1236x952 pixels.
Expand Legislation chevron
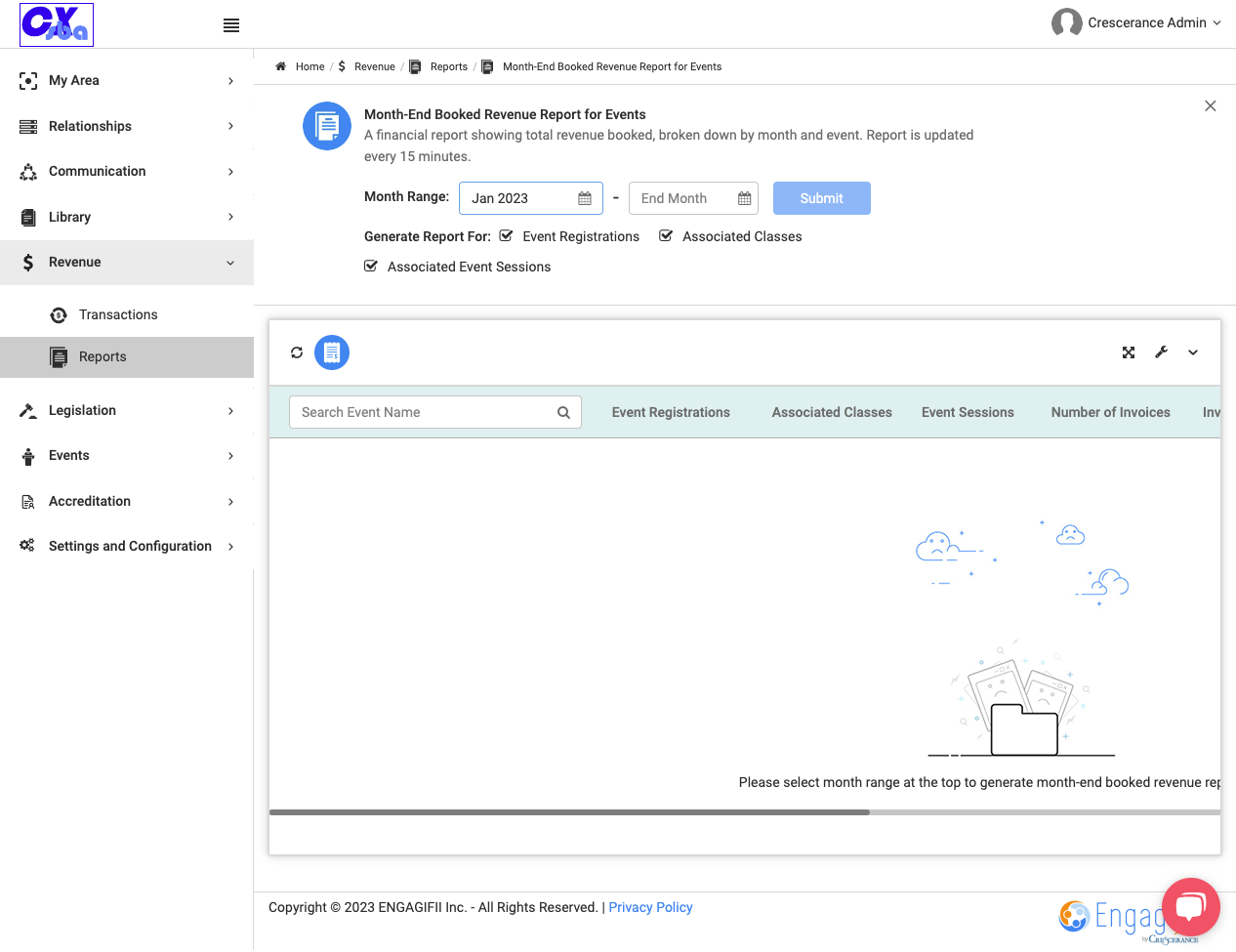230,411
